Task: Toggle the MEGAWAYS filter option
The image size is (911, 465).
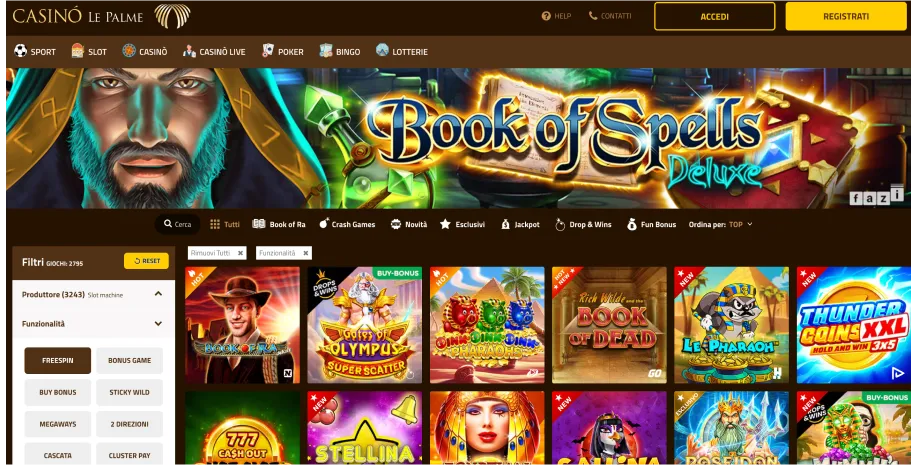Action: [x=58, y=424]
